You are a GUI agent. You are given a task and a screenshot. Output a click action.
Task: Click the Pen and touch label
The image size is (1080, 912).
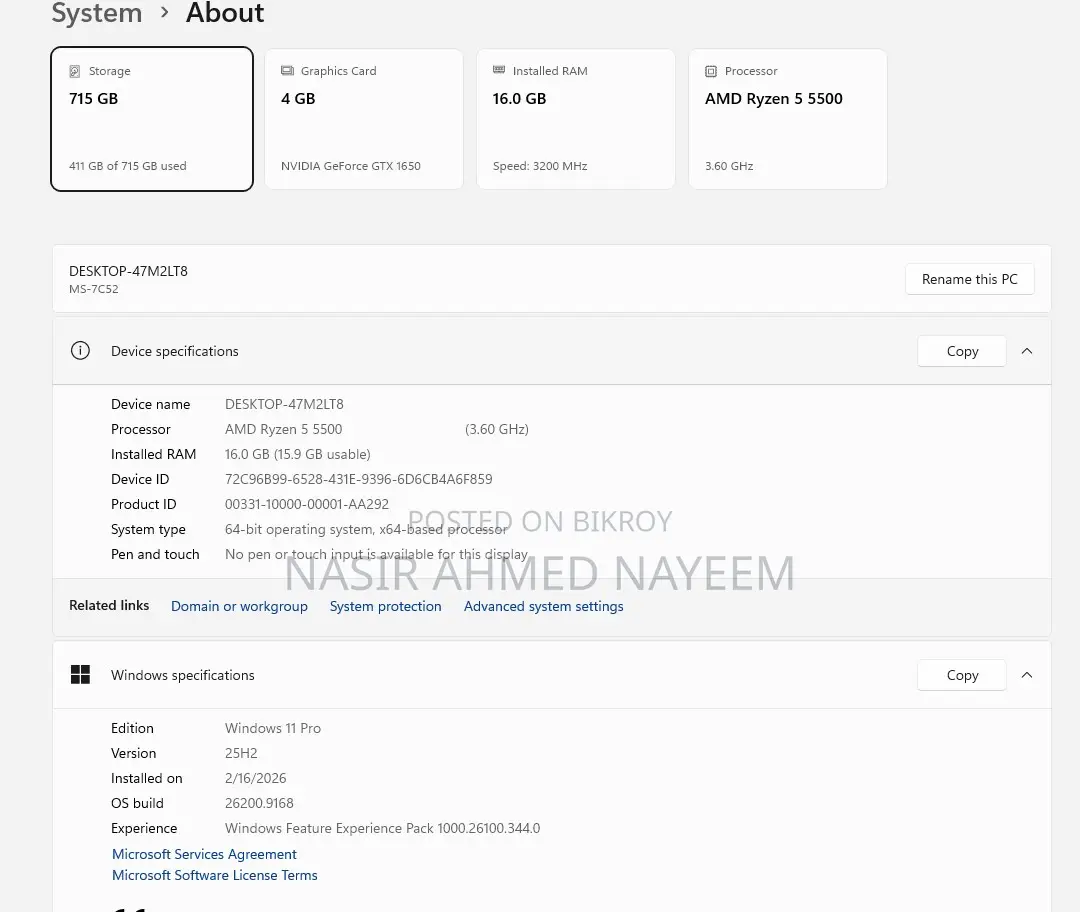coord(155,555)
